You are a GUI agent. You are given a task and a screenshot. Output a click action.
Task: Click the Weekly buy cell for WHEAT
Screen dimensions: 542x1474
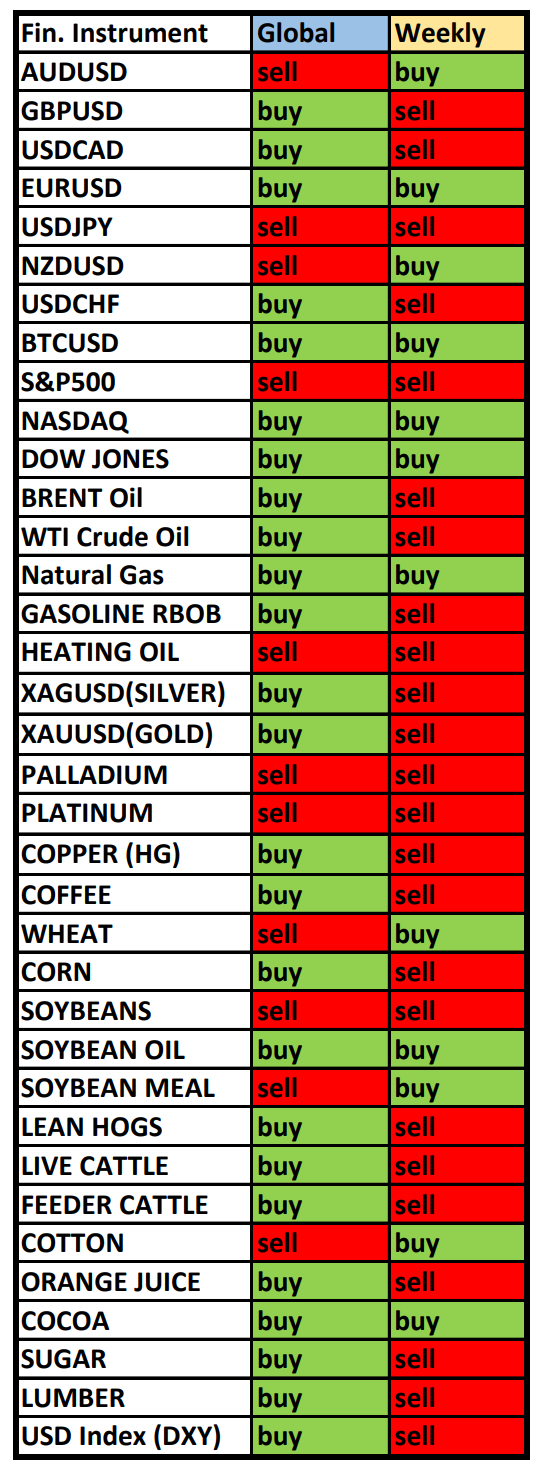coord(457,934)
